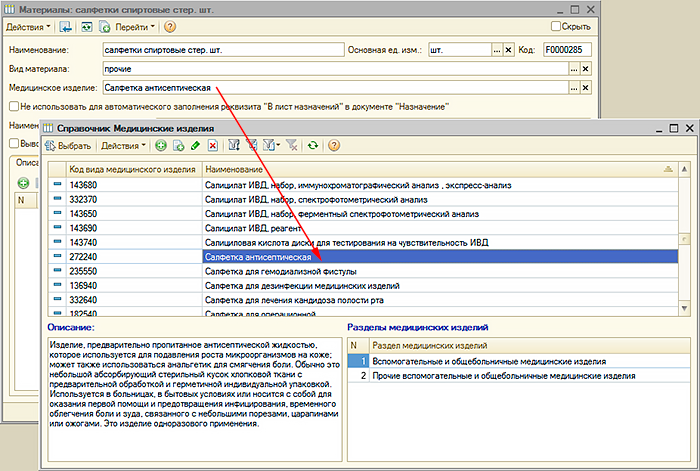
Task: Click the disabled Clear filter funnel icon
Action: tap(291, 146)
